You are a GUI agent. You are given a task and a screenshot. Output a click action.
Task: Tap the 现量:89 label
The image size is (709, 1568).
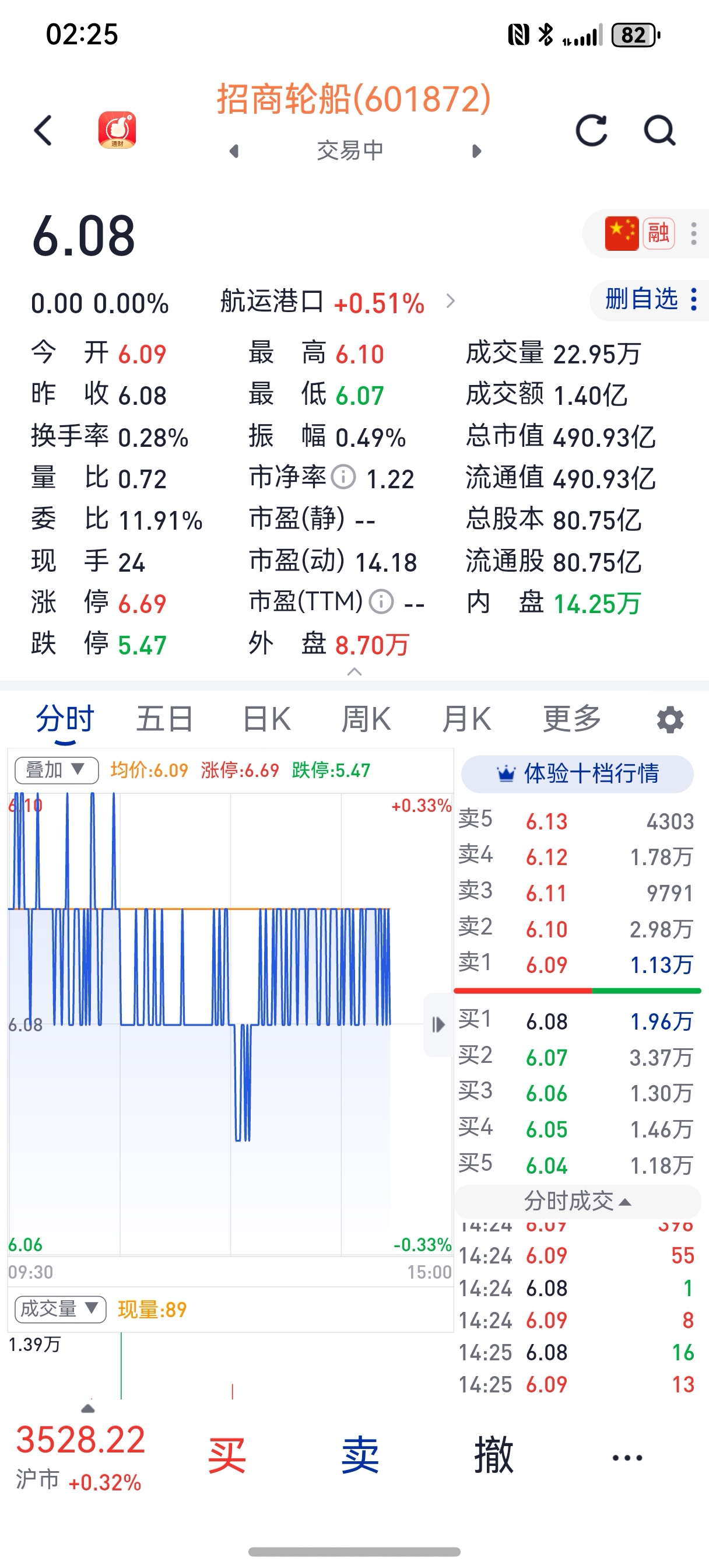152,1310
